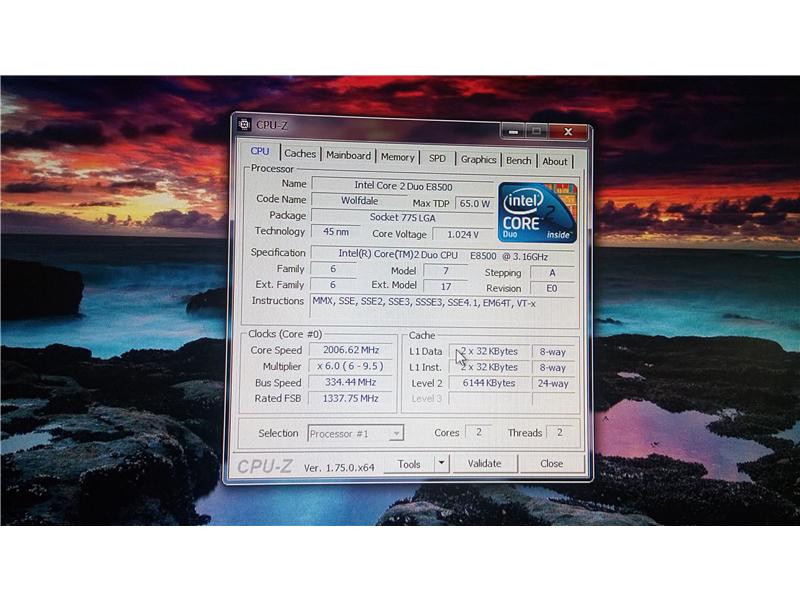Click the Specification field text

click(x=443, y=255)
